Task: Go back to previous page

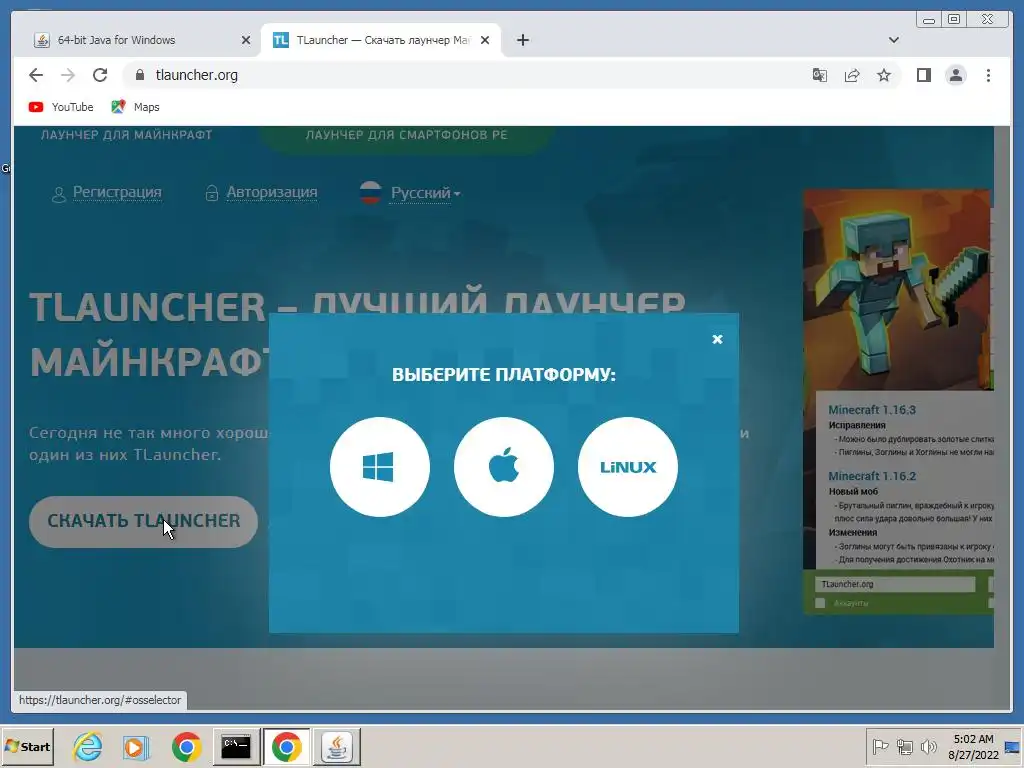Action: click(x=36, y=75)
